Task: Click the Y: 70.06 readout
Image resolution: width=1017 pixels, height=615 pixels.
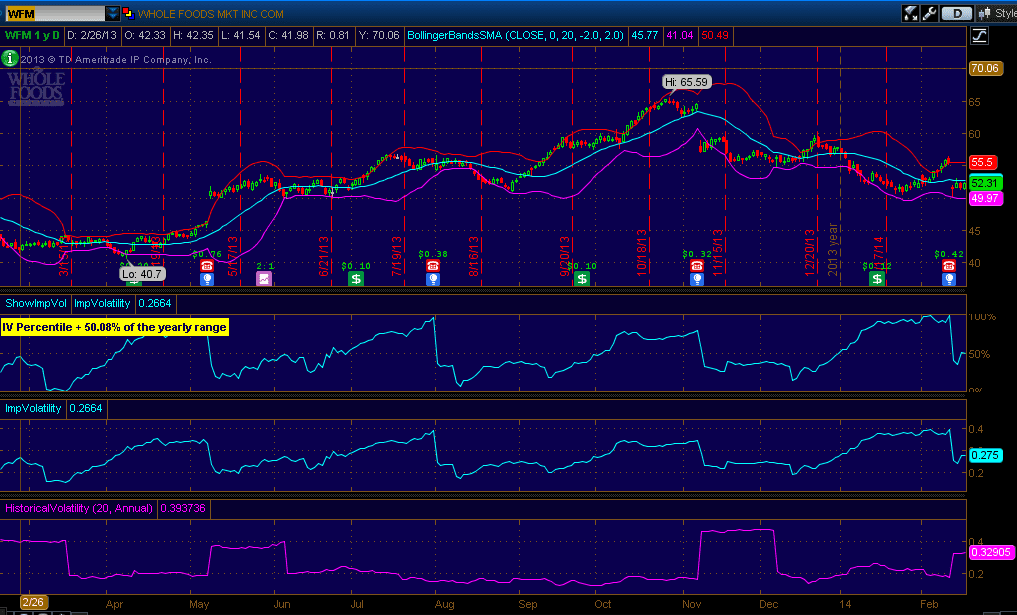Action: click(379, 35)
